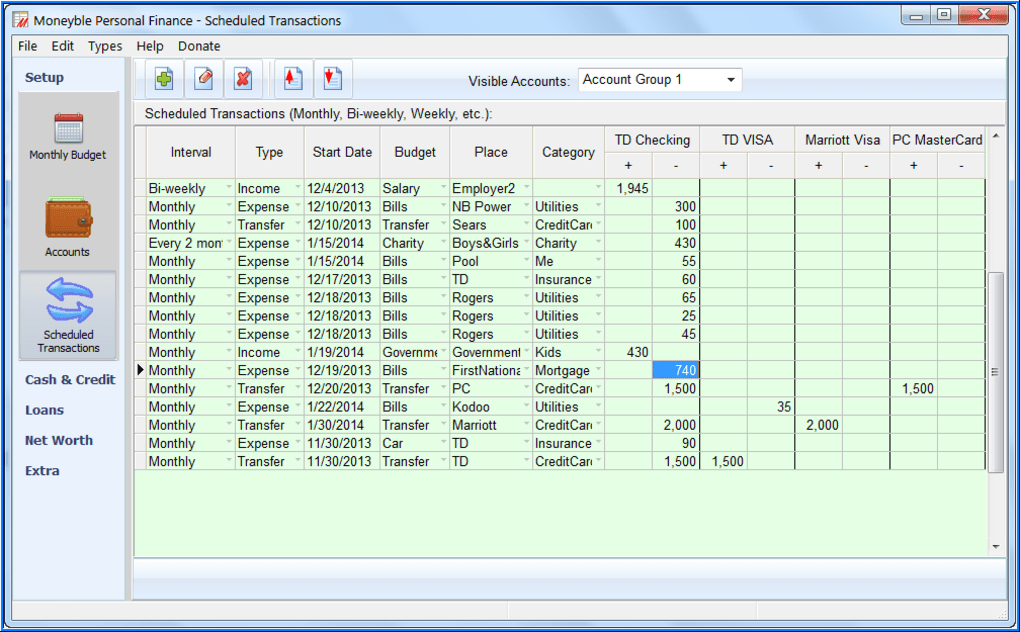The width and height of the screenshot is (1020, 632).
Task: Click the Donate menu item
Action: 198,46
